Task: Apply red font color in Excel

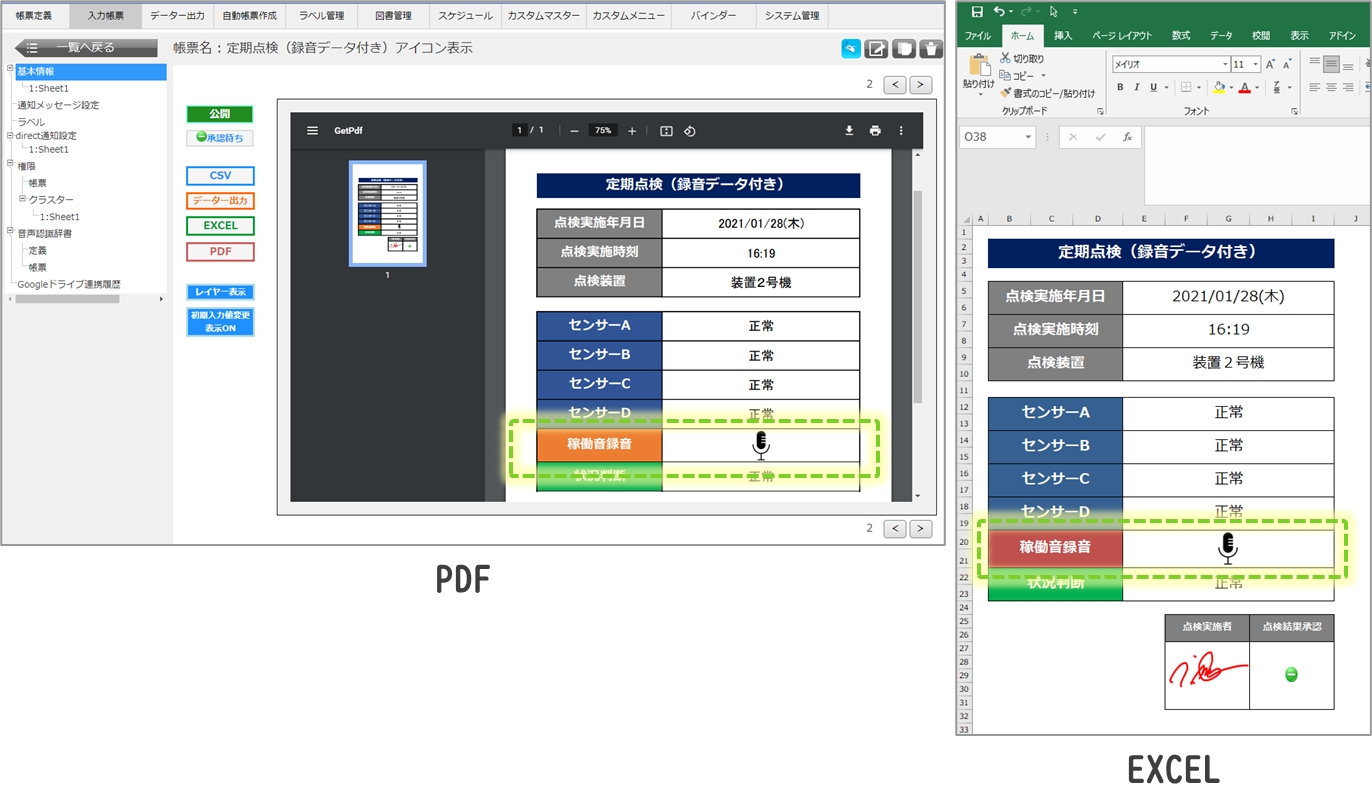Action: (x=1244, y=88)
